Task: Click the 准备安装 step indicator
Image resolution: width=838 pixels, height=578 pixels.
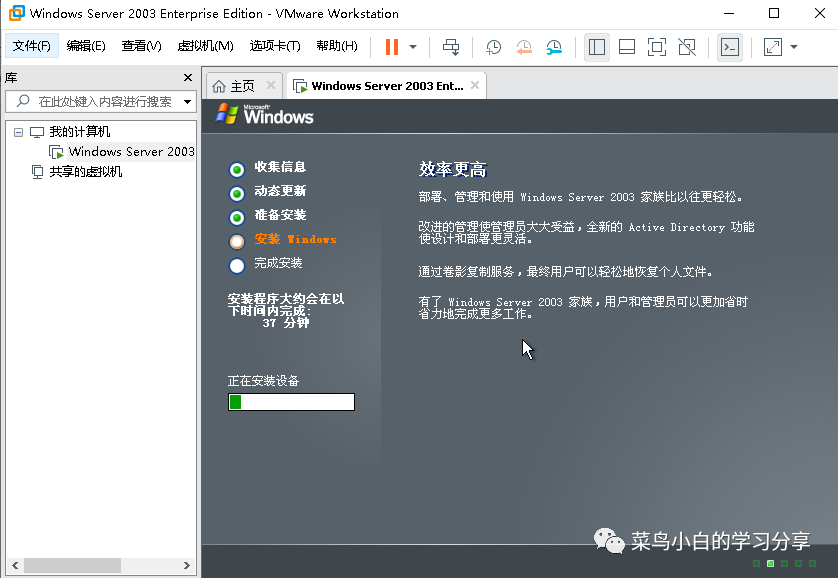Action: pyautogui.click(x=237, y=217)
